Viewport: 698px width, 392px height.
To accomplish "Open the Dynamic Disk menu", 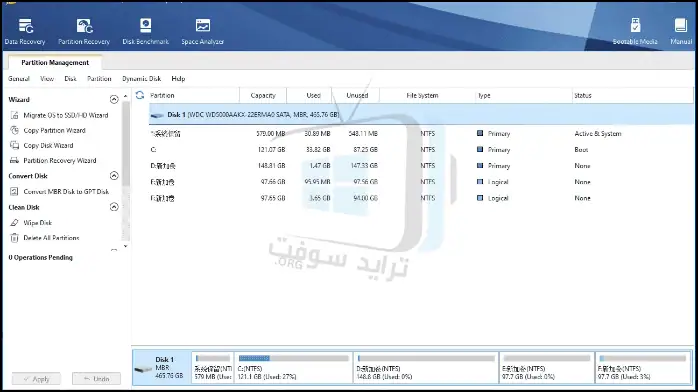I will pos(142,79).
